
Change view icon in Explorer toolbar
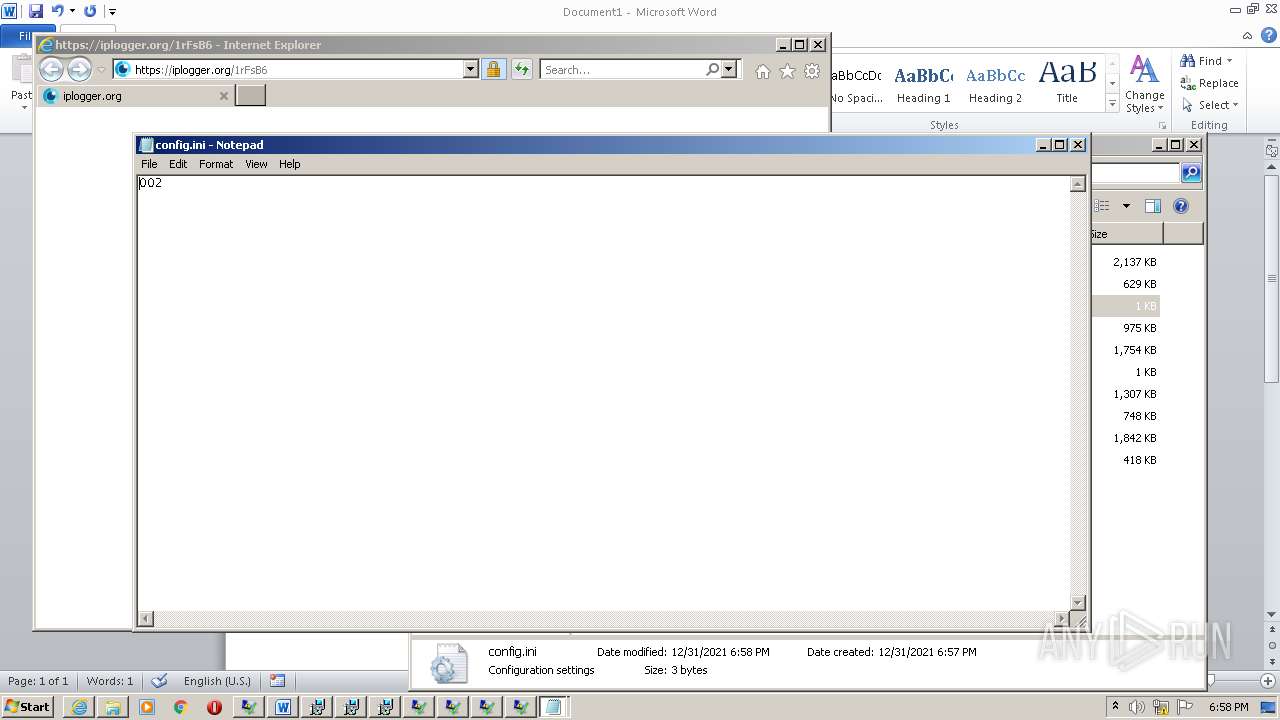coord(1102,206)
